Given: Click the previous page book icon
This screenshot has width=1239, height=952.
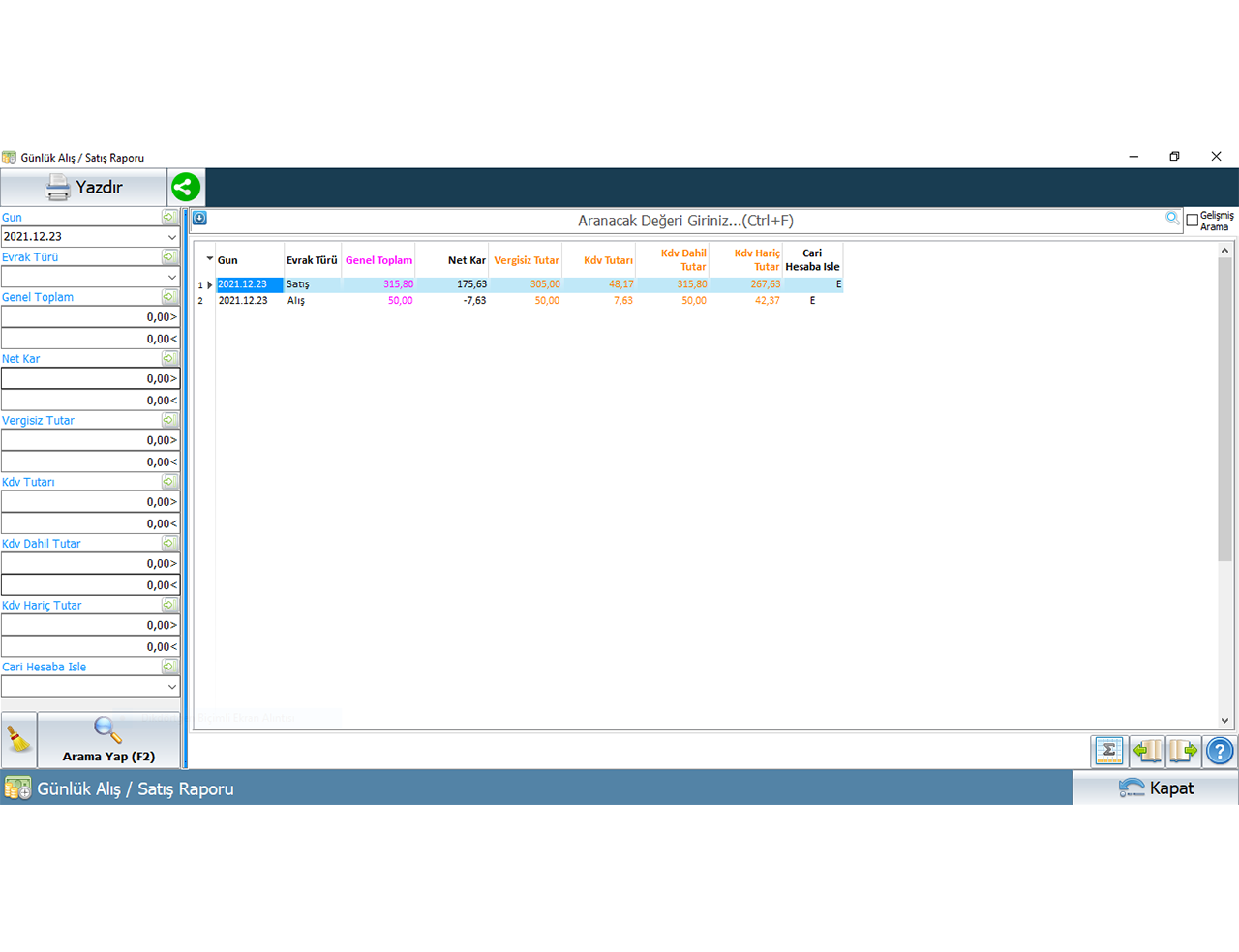Looking at the screenshot, I should click(x=1147, y=750).
